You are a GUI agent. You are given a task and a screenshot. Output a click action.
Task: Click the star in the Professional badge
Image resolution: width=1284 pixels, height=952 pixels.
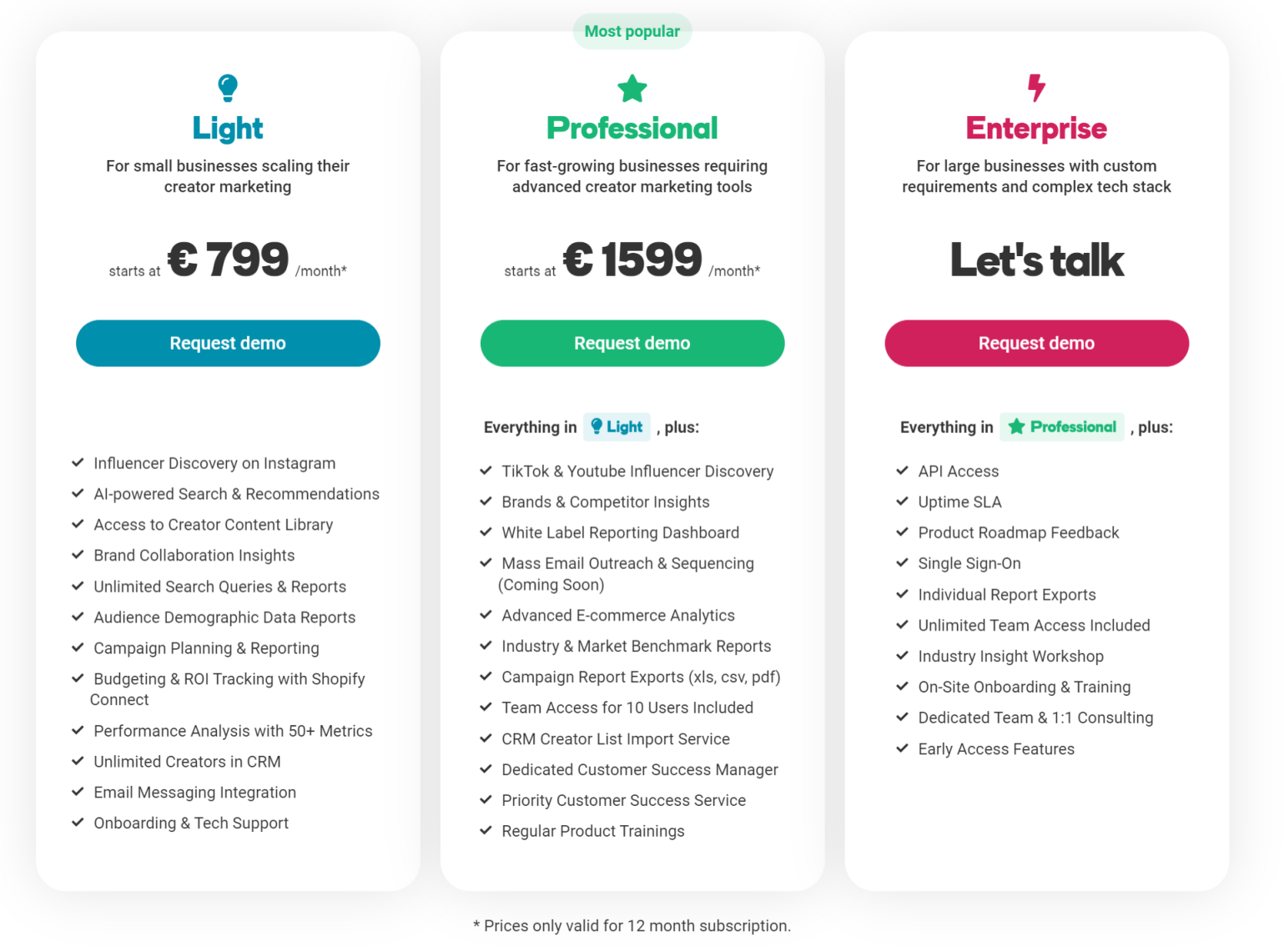[1016, 426]
